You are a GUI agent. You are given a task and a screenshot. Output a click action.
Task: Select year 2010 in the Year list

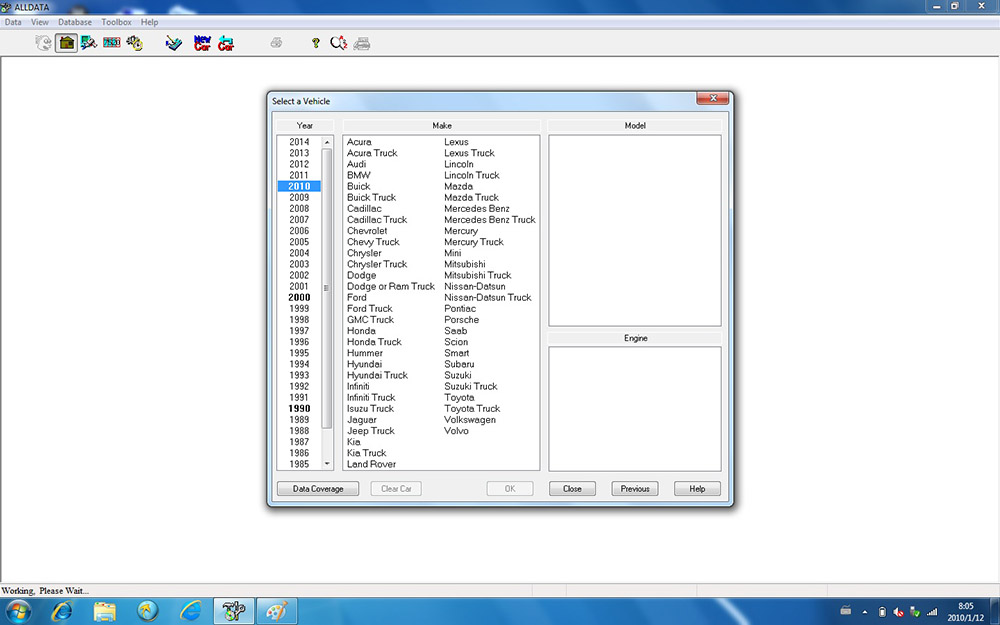[298, 186]
